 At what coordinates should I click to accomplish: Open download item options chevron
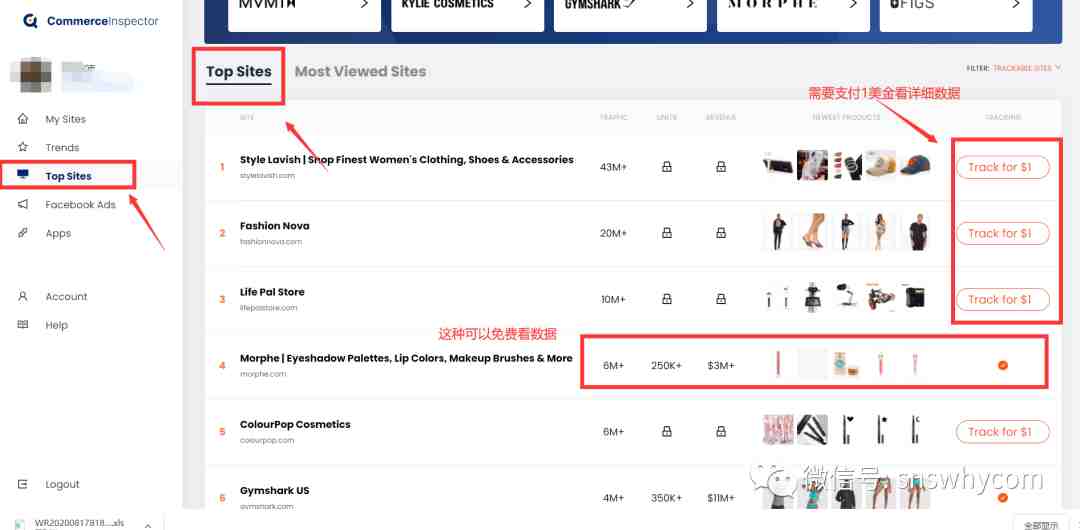[148, 525]
